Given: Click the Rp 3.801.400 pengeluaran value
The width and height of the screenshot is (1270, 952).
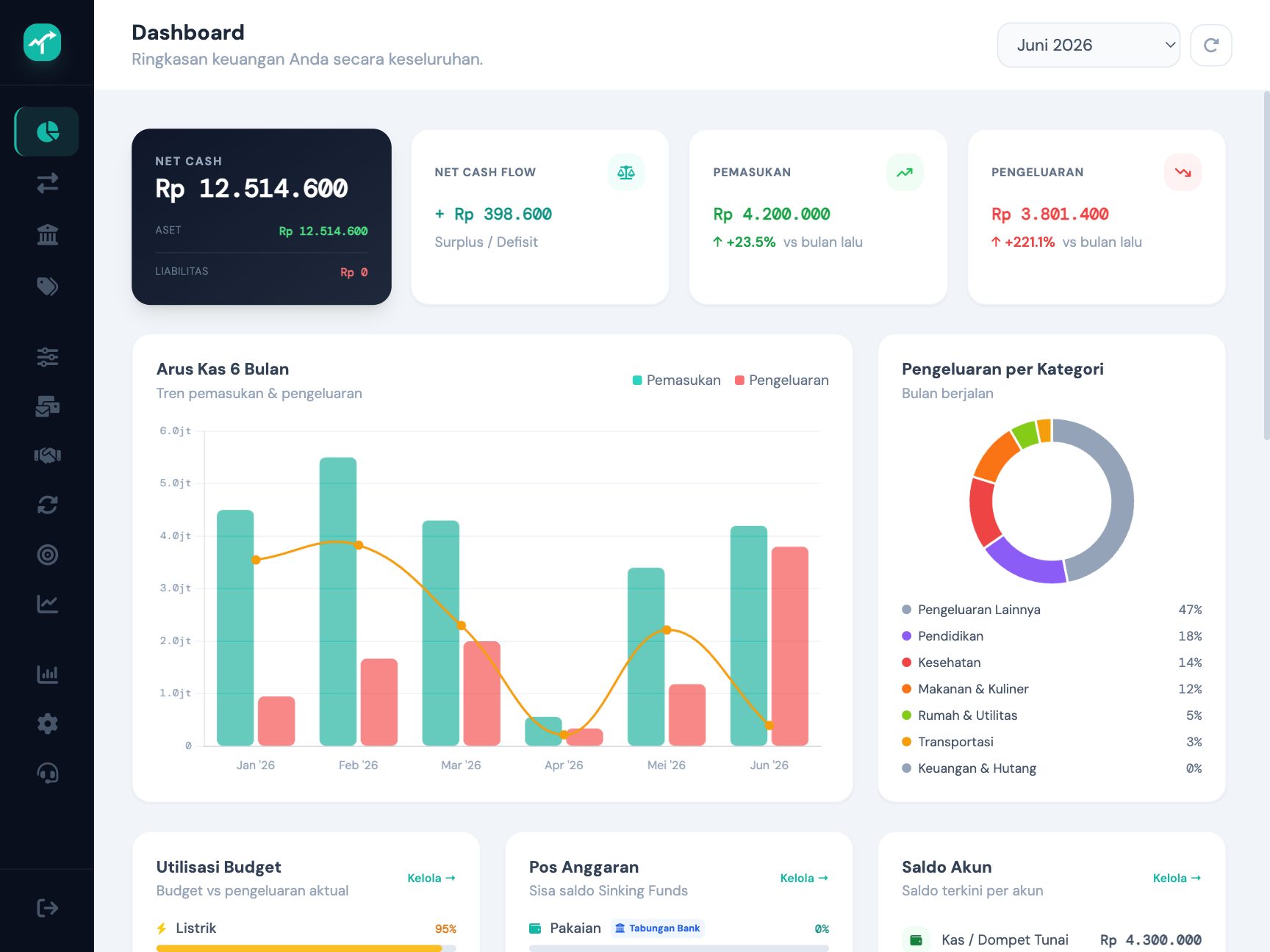Looking at the screenshot, I should tap(1050, 214).
